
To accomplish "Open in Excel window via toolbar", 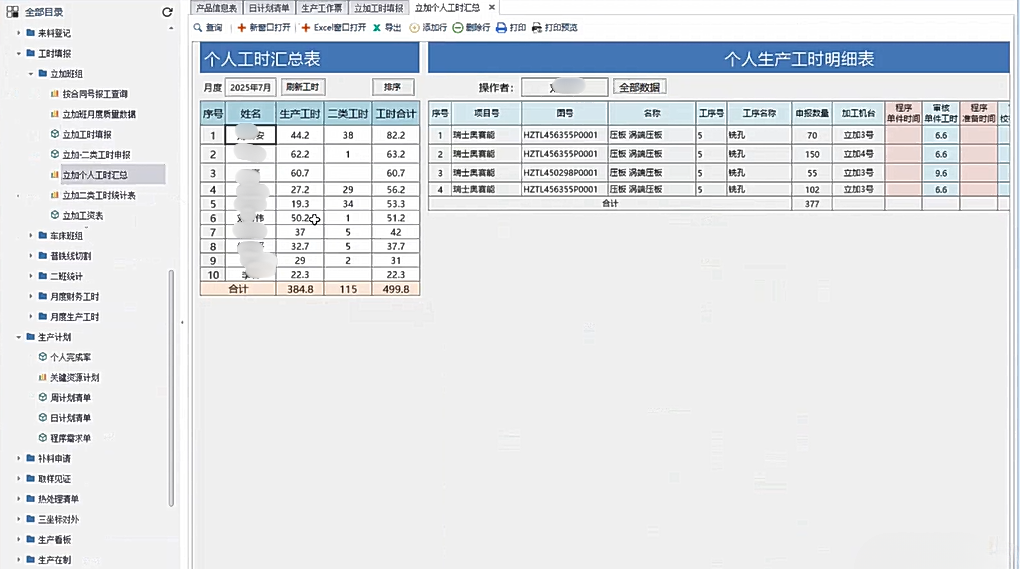I will click(333, 28).
